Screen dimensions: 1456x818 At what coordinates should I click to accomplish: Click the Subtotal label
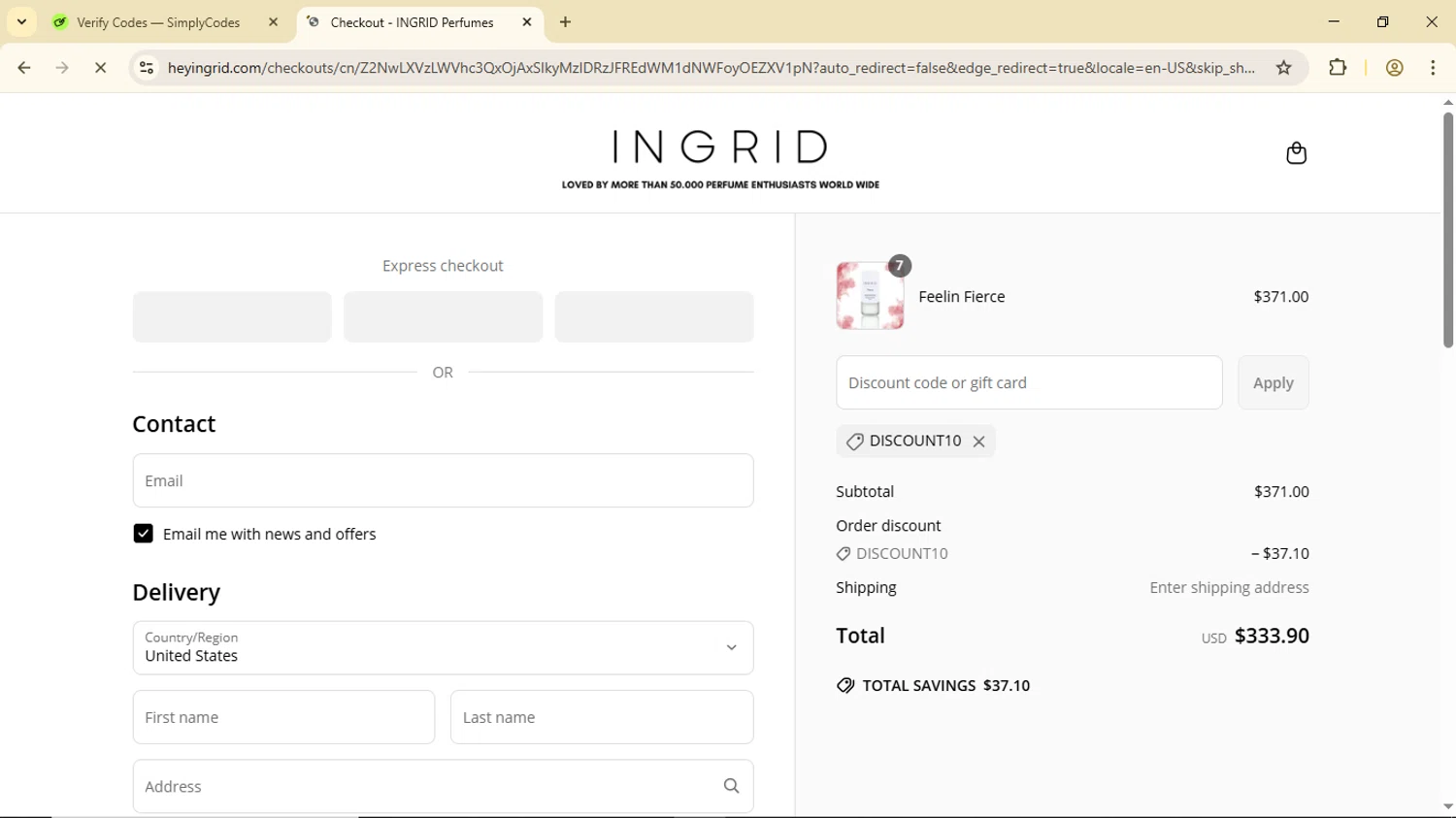(865, 492)
